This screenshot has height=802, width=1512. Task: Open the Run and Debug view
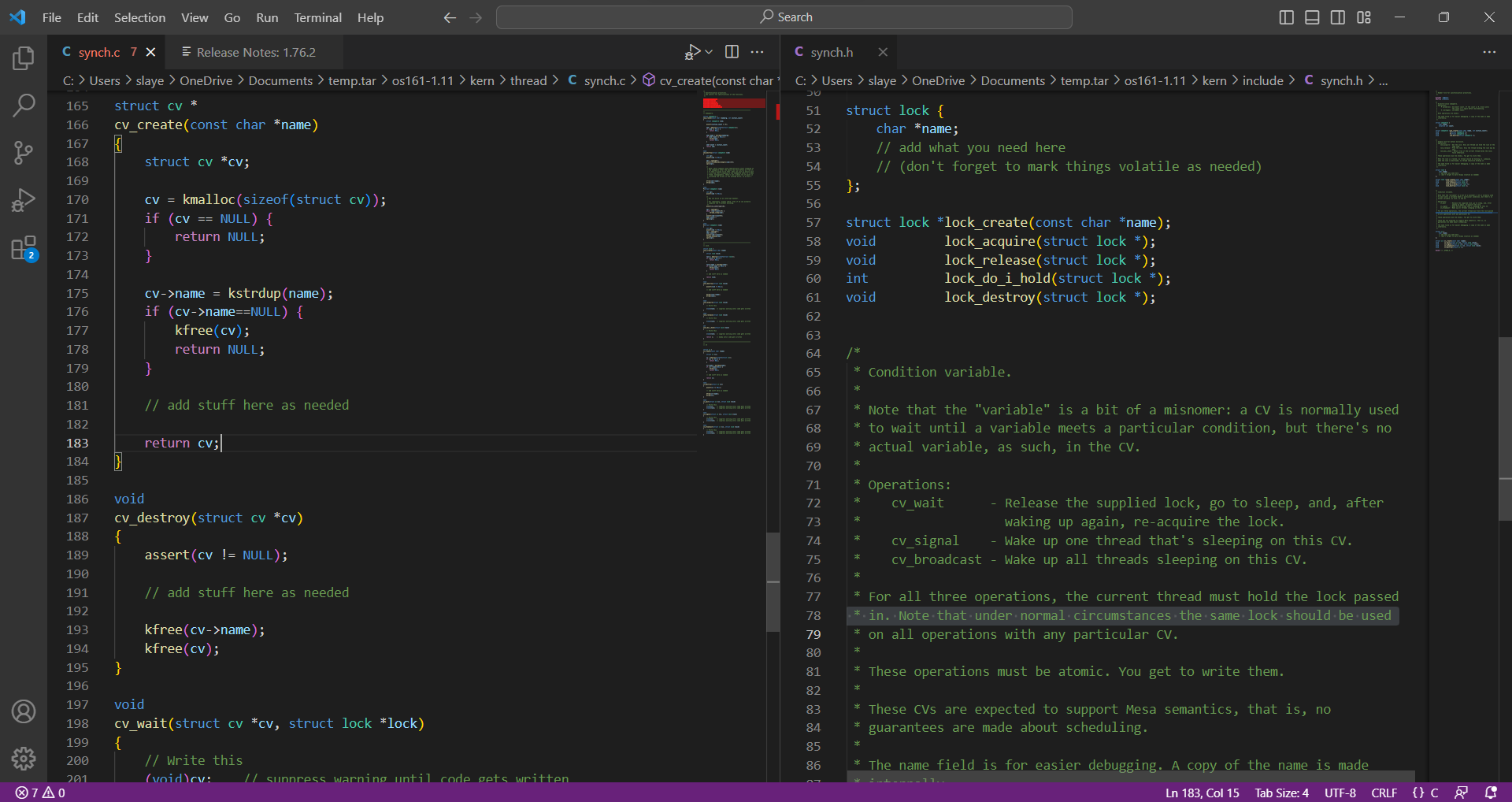point(24,201)
